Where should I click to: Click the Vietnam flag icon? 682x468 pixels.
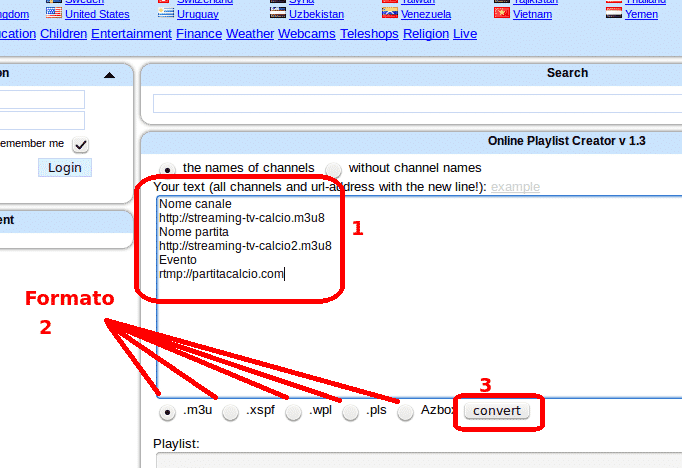[501, 14]
